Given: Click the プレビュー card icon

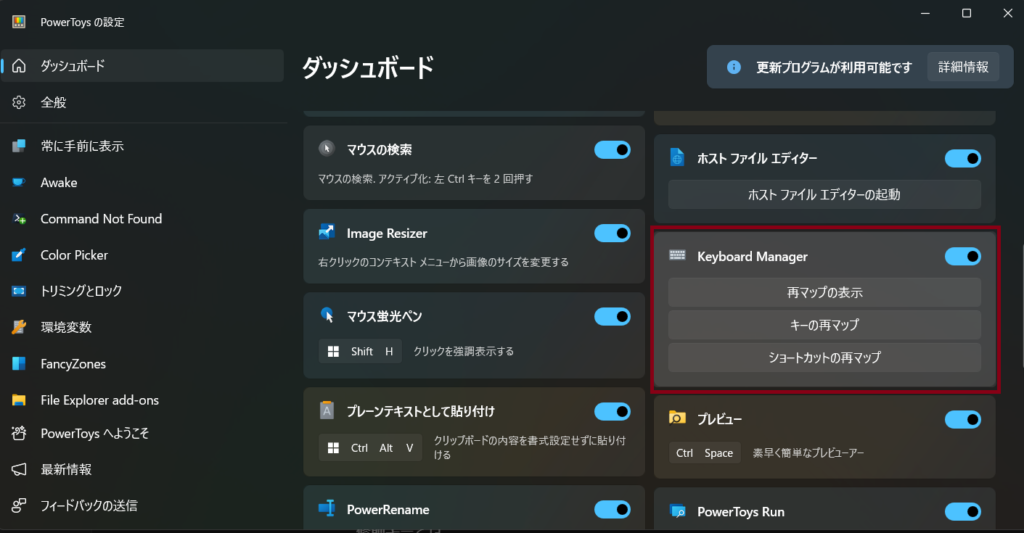Looking at the screenshot, I should tap(677, 418).
